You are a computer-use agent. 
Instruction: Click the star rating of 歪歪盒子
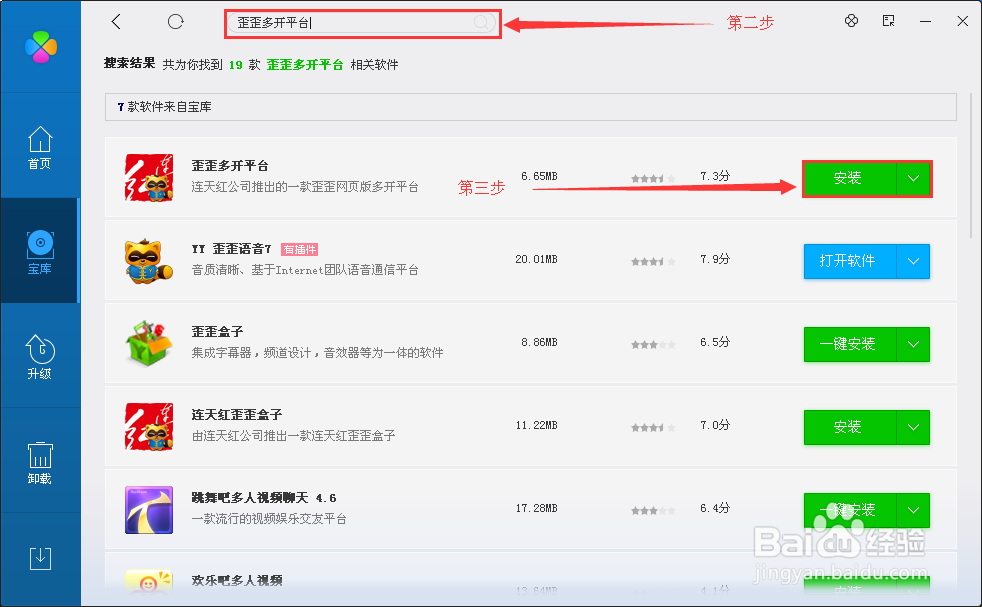653,345
